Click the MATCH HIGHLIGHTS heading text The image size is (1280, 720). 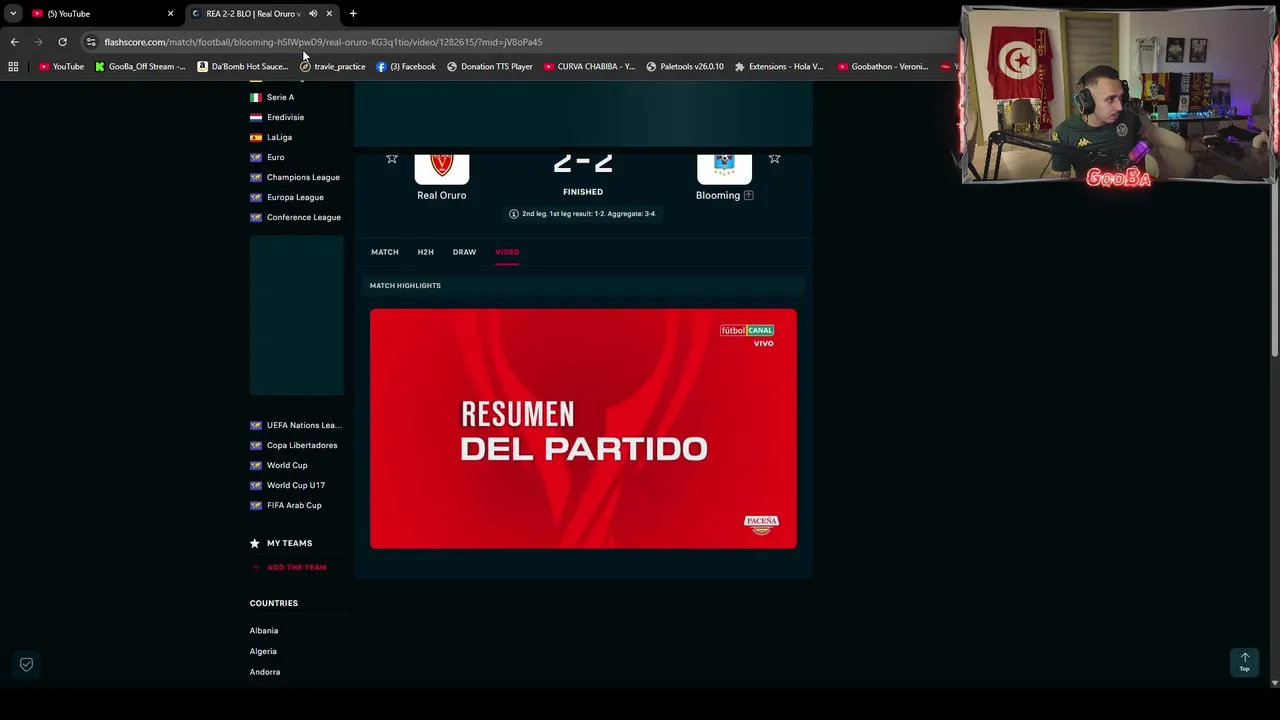405,286
